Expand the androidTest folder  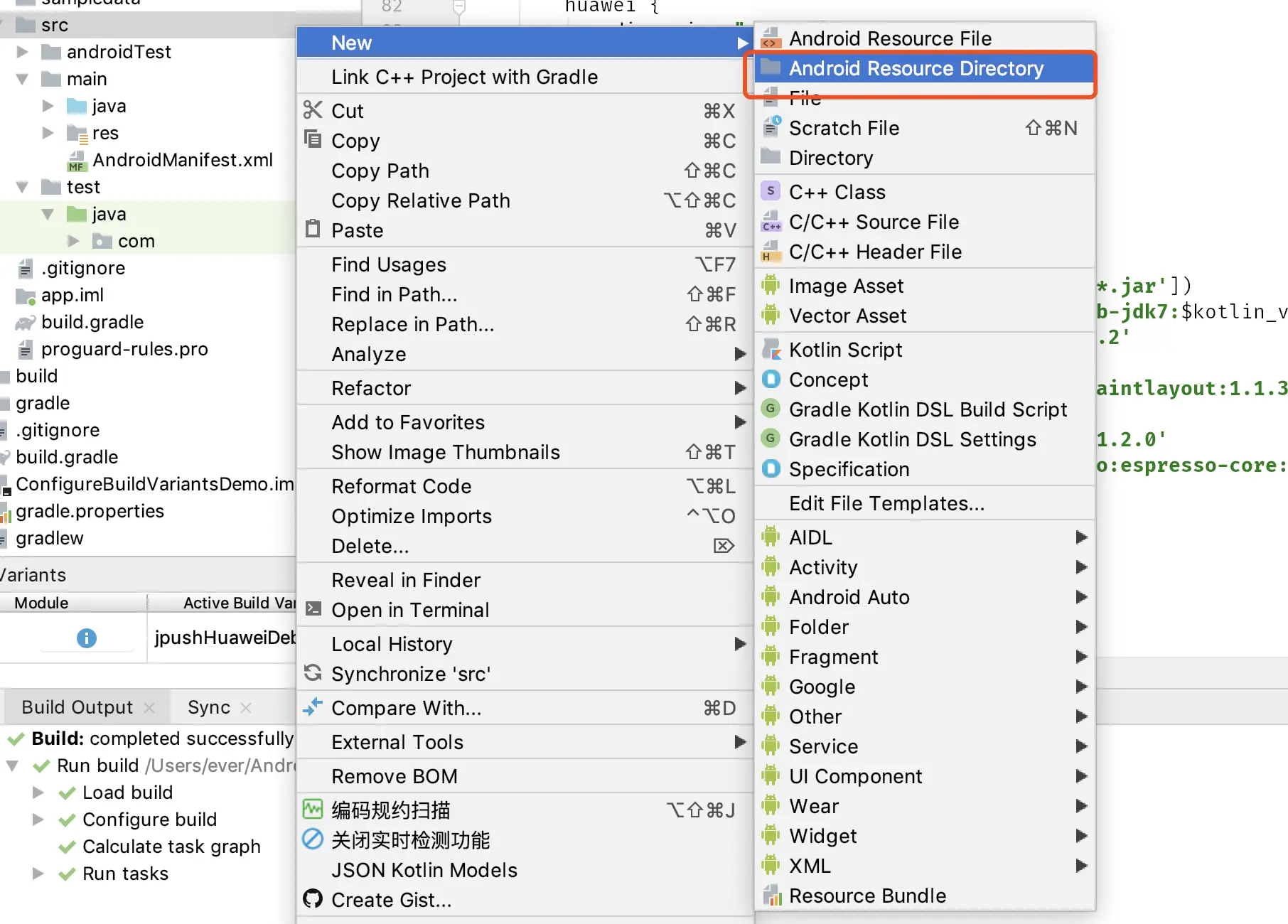click(x=23, y=52)
